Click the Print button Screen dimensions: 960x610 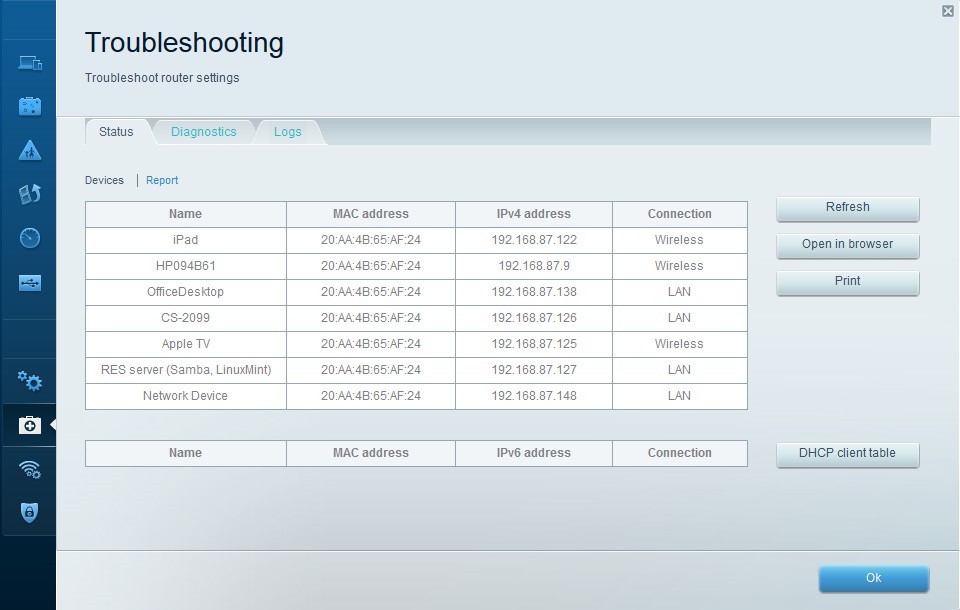coord(847,282)
